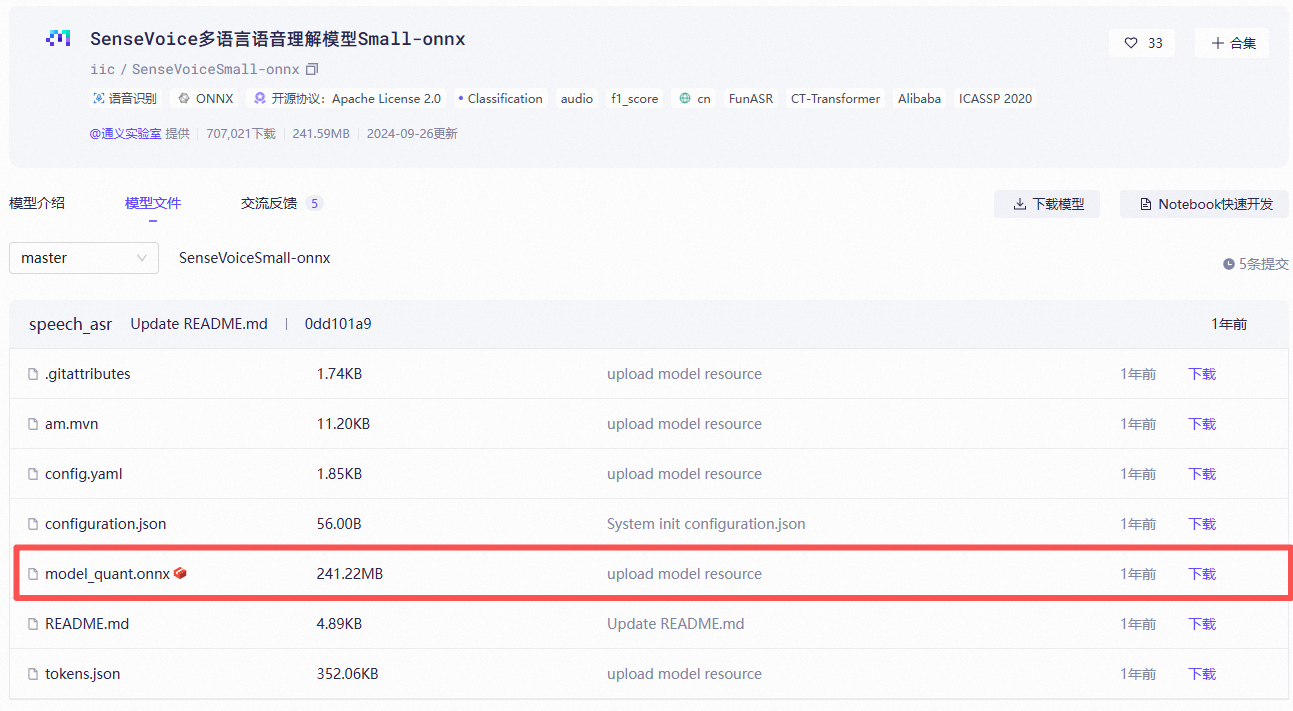
Task: Click the red LFS icon after model_quant.onnx
Action: (x=180, y=573)
